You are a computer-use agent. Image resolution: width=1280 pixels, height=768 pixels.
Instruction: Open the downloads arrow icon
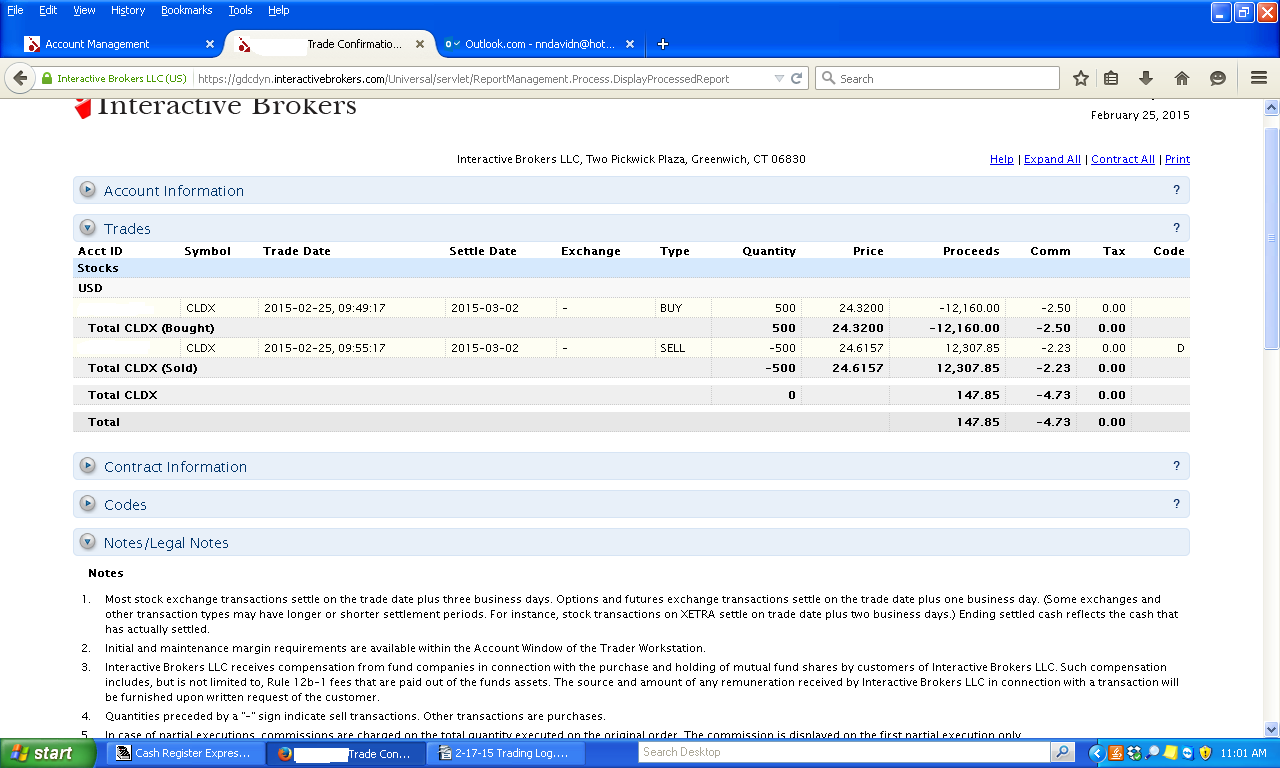pos(1146,78)
